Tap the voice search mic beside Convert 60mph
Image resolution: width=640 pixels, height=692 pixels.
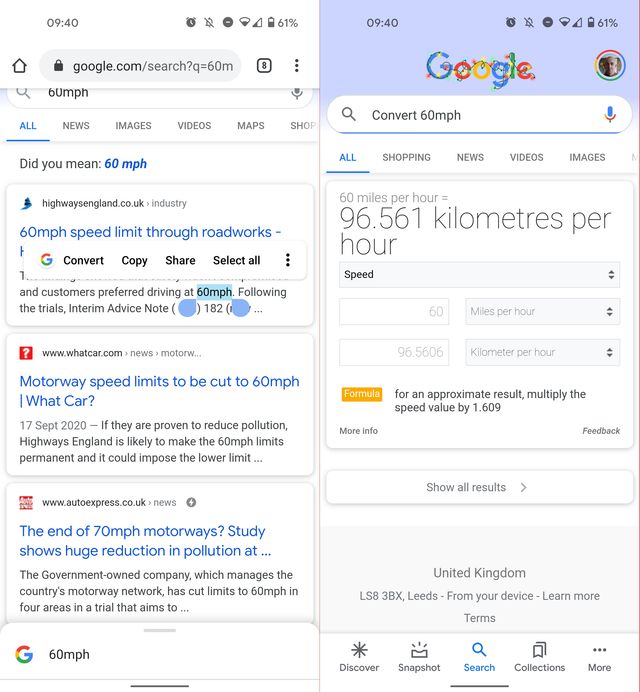(610, 115)
